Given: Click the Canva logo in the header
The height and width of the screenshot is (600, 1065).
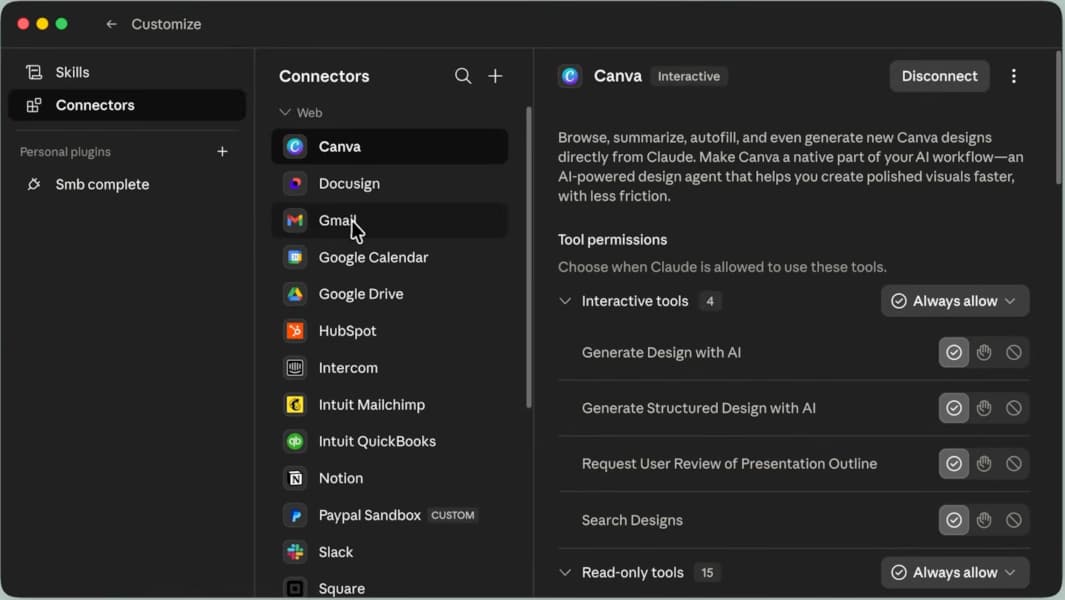Looking at the screenshot, I should (570, 76).
